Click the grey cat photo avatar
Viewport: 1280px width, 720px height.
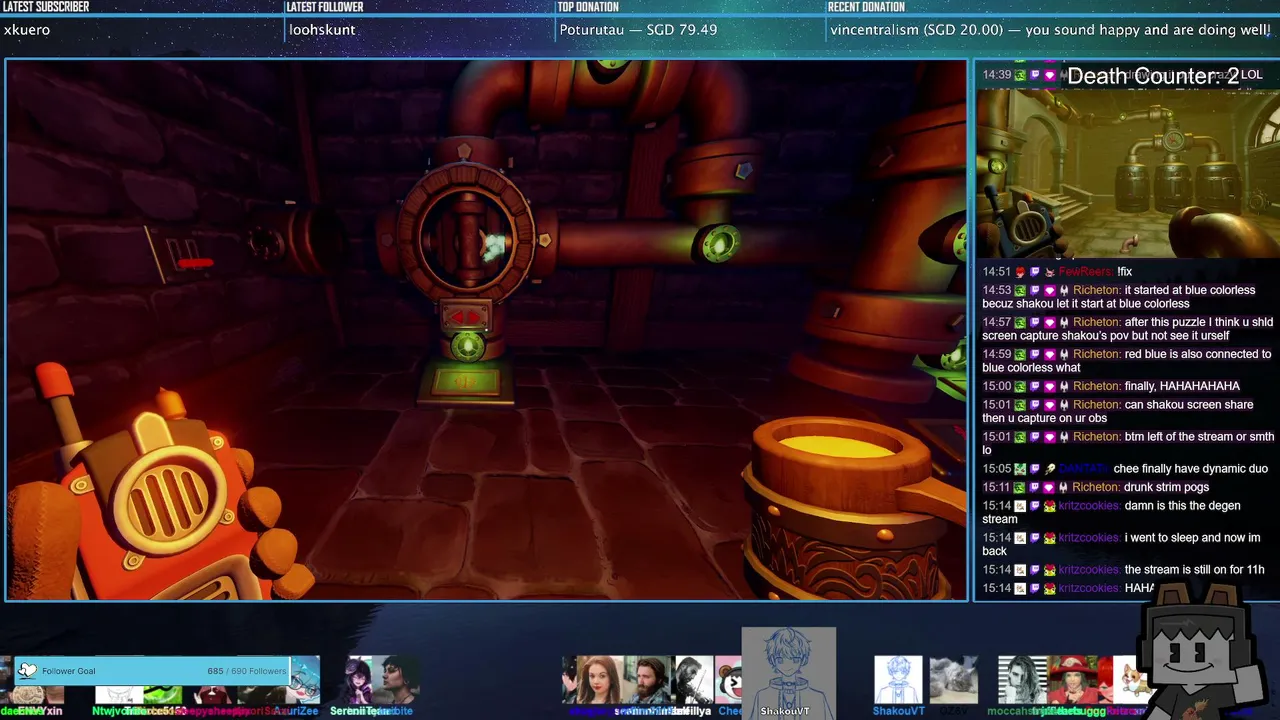953,680
